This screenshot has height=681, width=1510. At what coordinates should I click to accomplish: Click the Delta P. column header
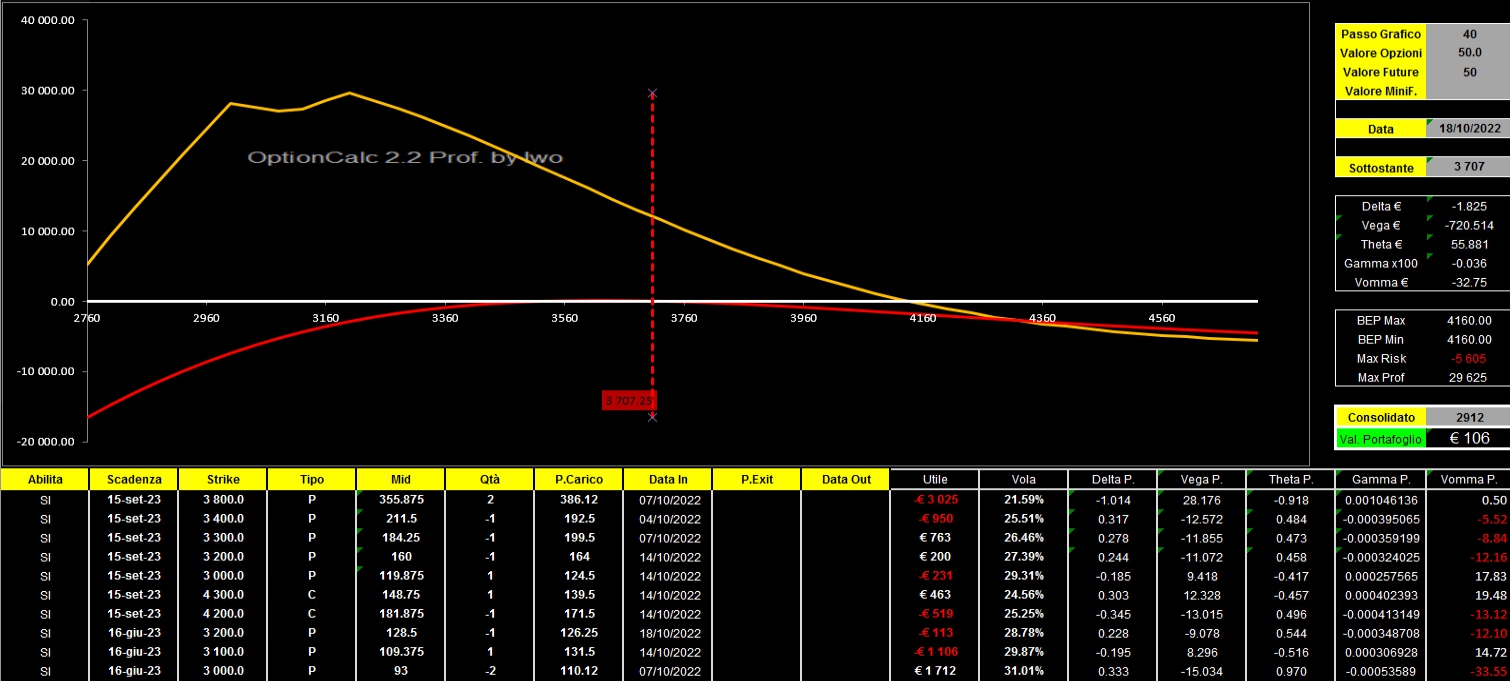tap(1113, 479)
